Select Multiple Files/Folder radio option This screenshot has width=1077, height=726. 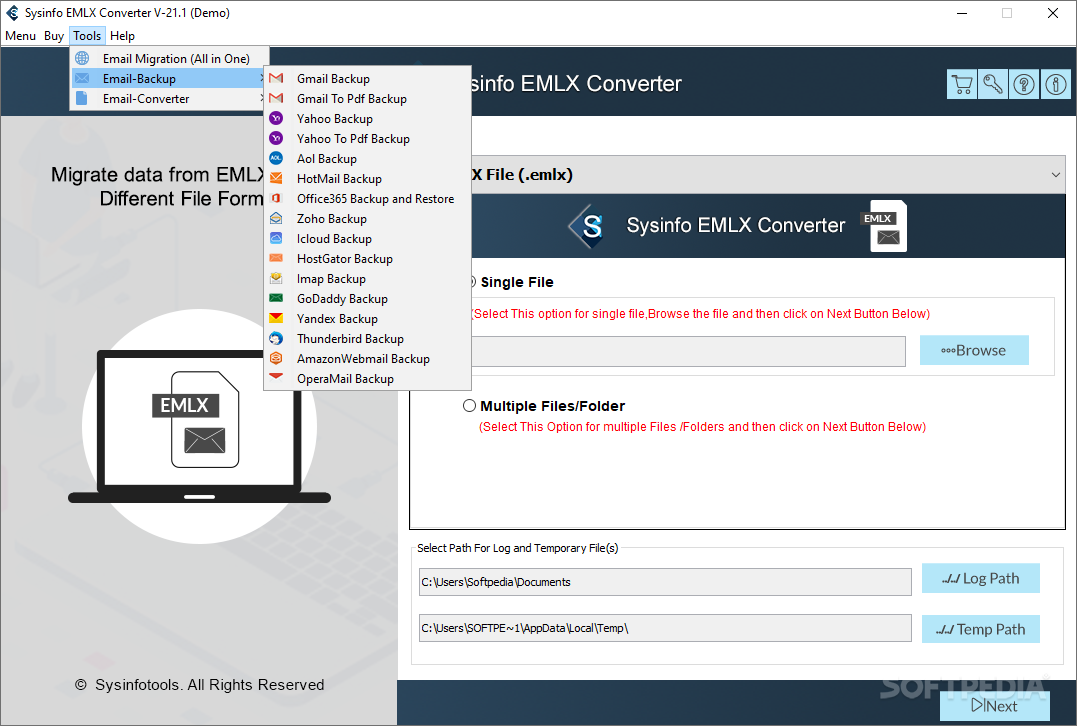point(469,405)
